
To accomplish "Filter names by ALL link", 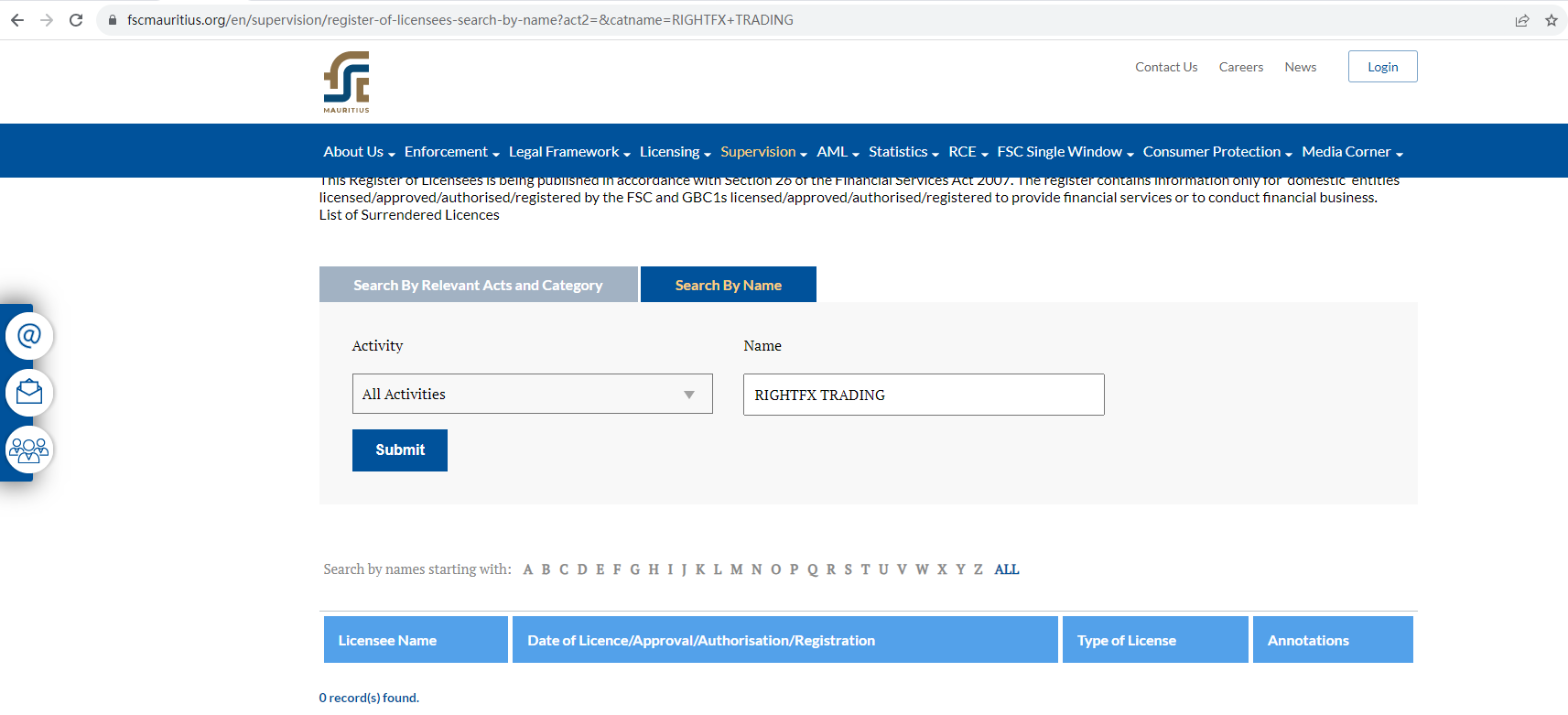I will pos(1006,569).
